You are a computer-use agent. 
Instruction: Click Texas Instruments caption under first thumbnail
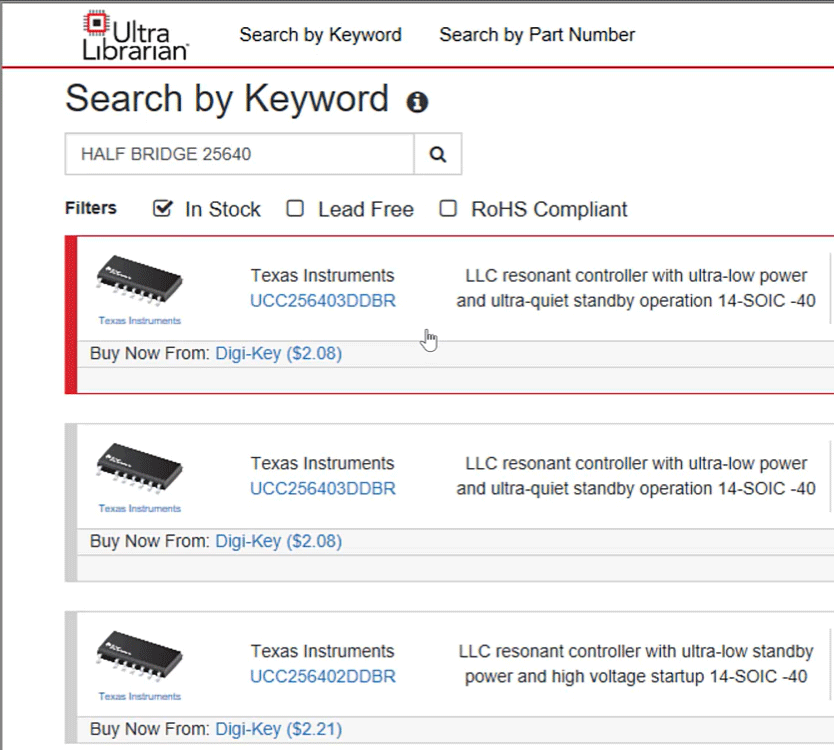[x=139, y=320]
